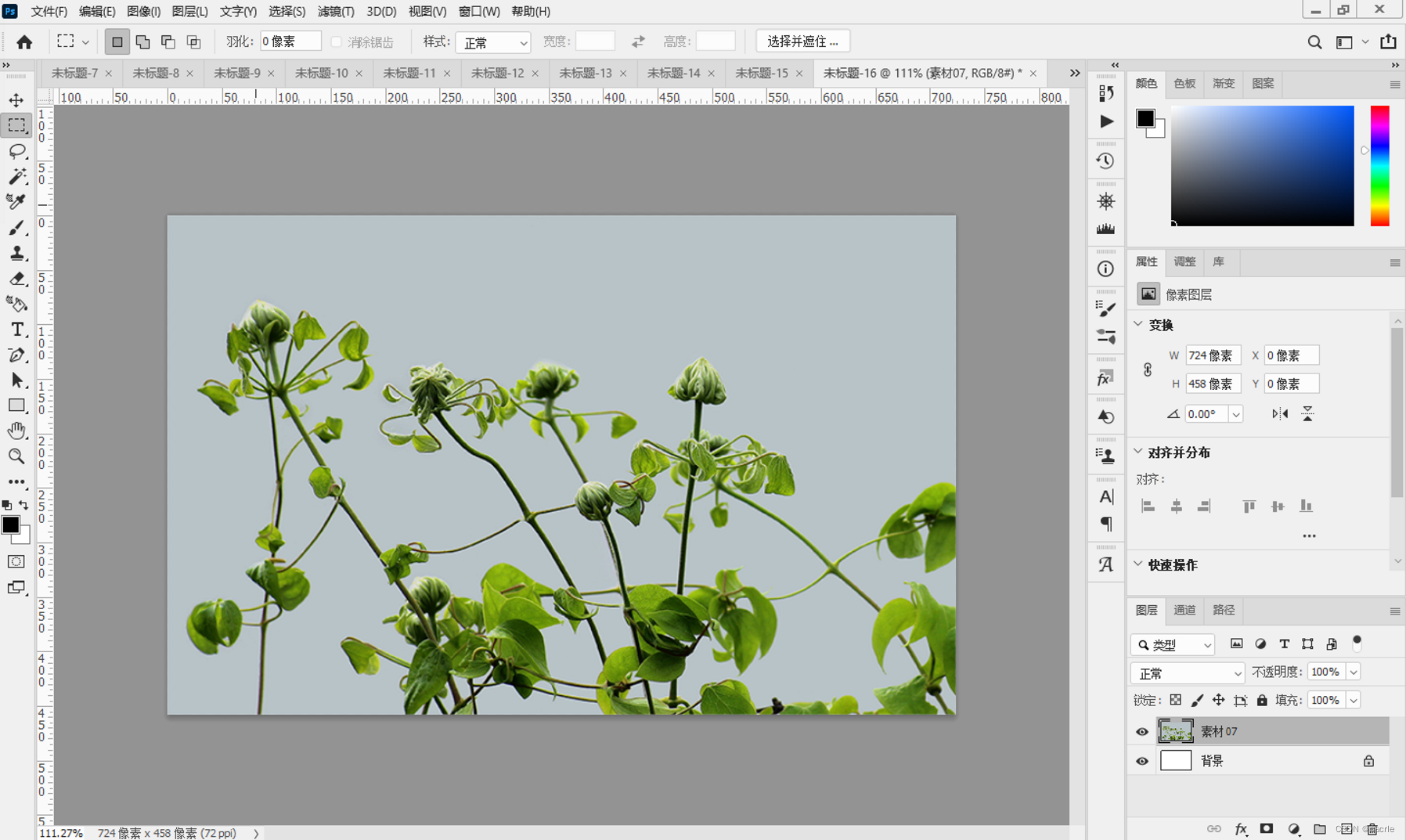Select the Pen tool
Viewport: 1406px width, 840px height.
point(16,355)
